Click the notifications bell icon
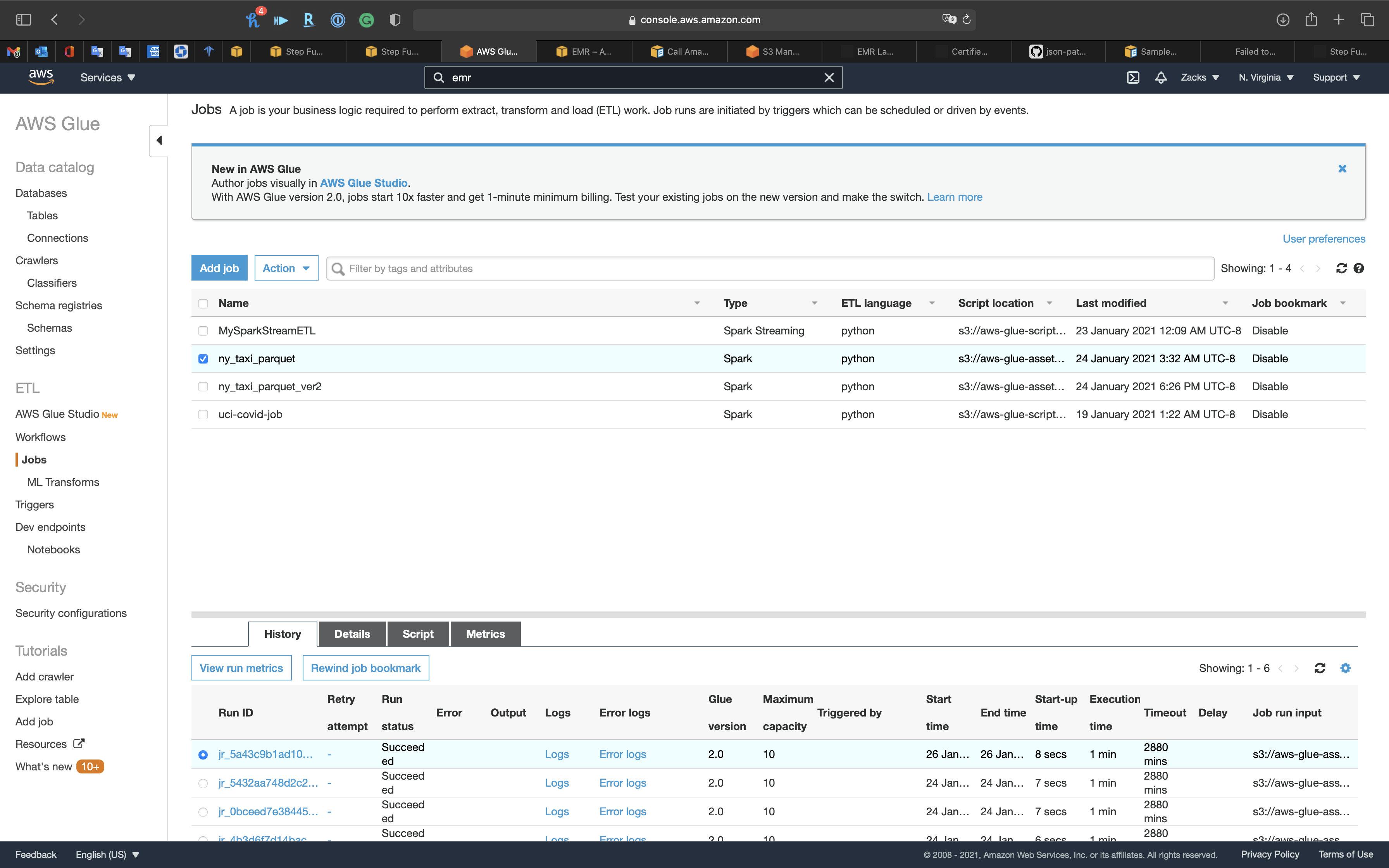The height and width of the screenshot is (868, 1389). click(x=1161, y=77)
